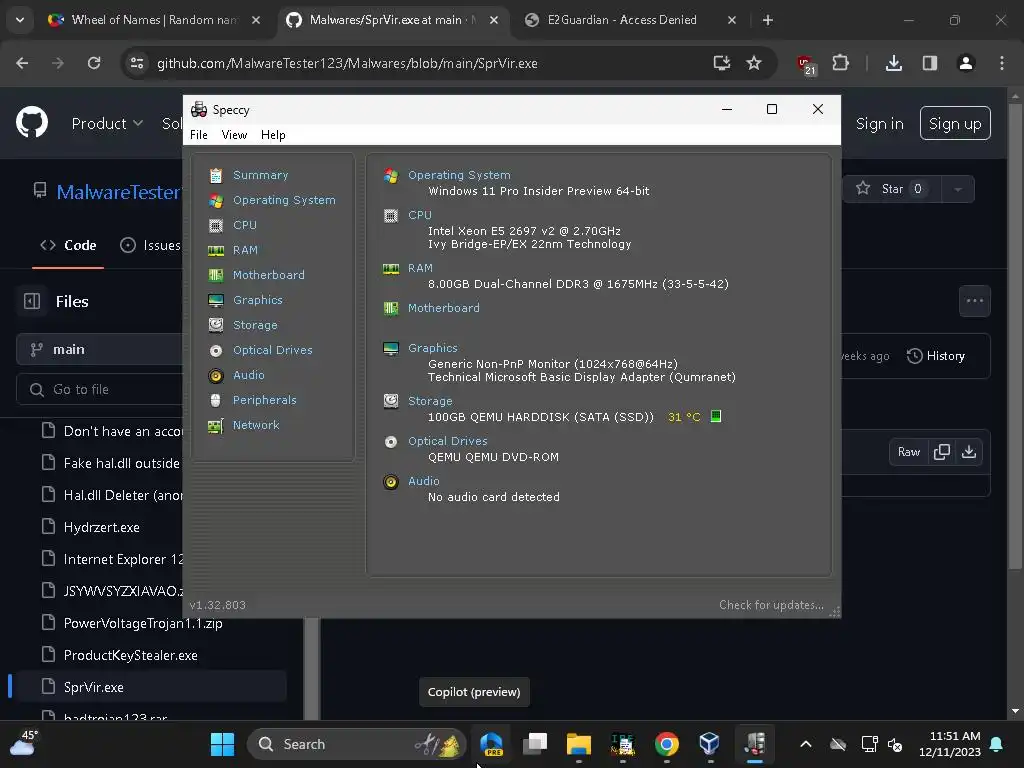Click Check for updates link in Speccy

click(x=771, y=605)
